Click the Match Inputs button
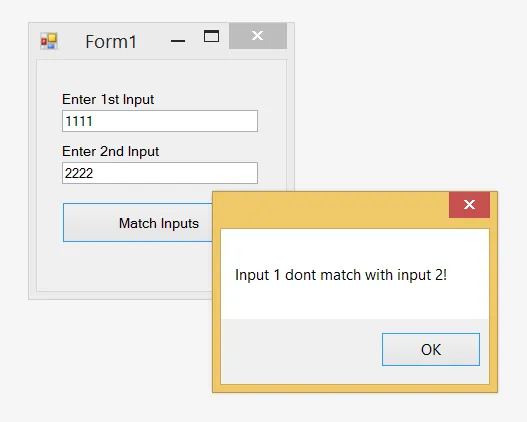Screen dimensions: 527x422 pyautogui.click(x=138, y=223)
